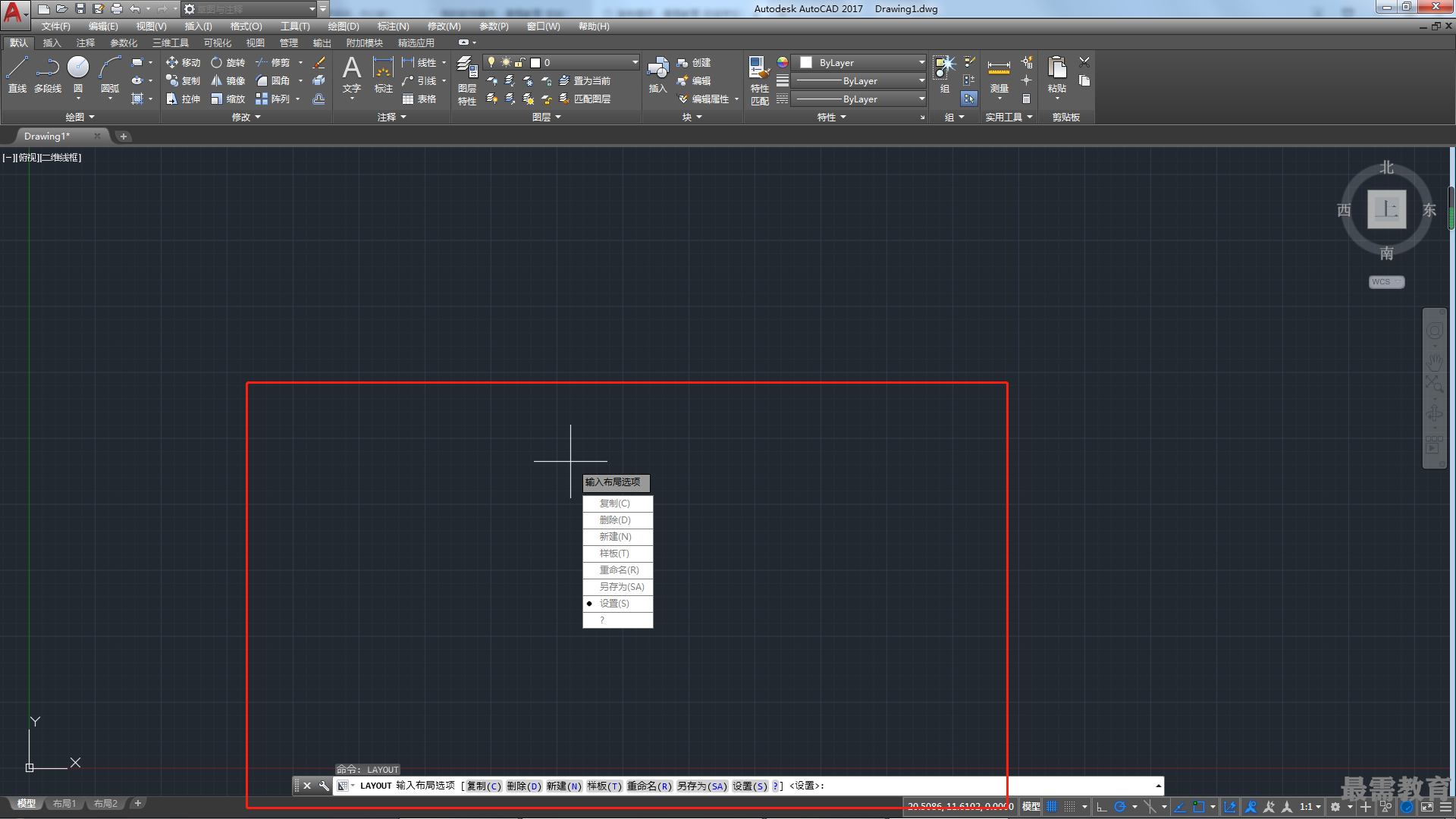Toggle grid display in status bar
Image resolution: width=1456 pixels, height=819 pixels.
pos(1051,807)
